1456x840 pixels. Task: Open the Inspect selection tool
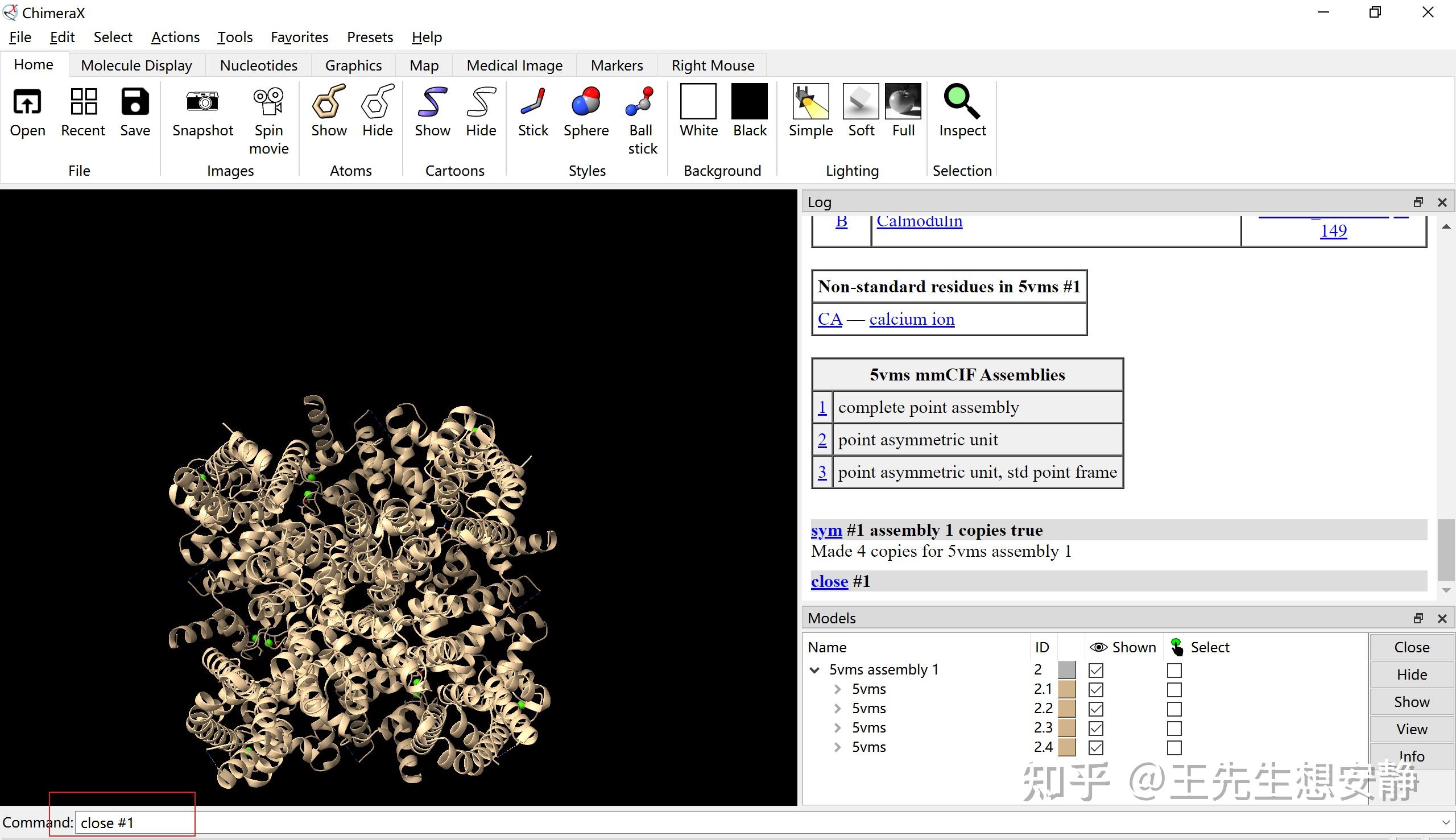click(961, 103)
